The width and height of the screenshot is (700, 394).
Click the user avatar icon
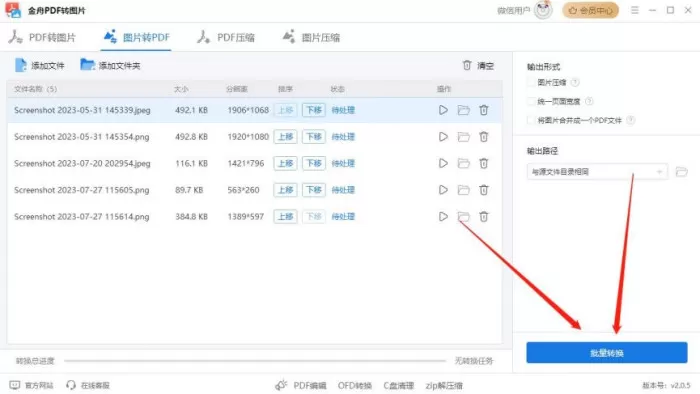(543, 10)
